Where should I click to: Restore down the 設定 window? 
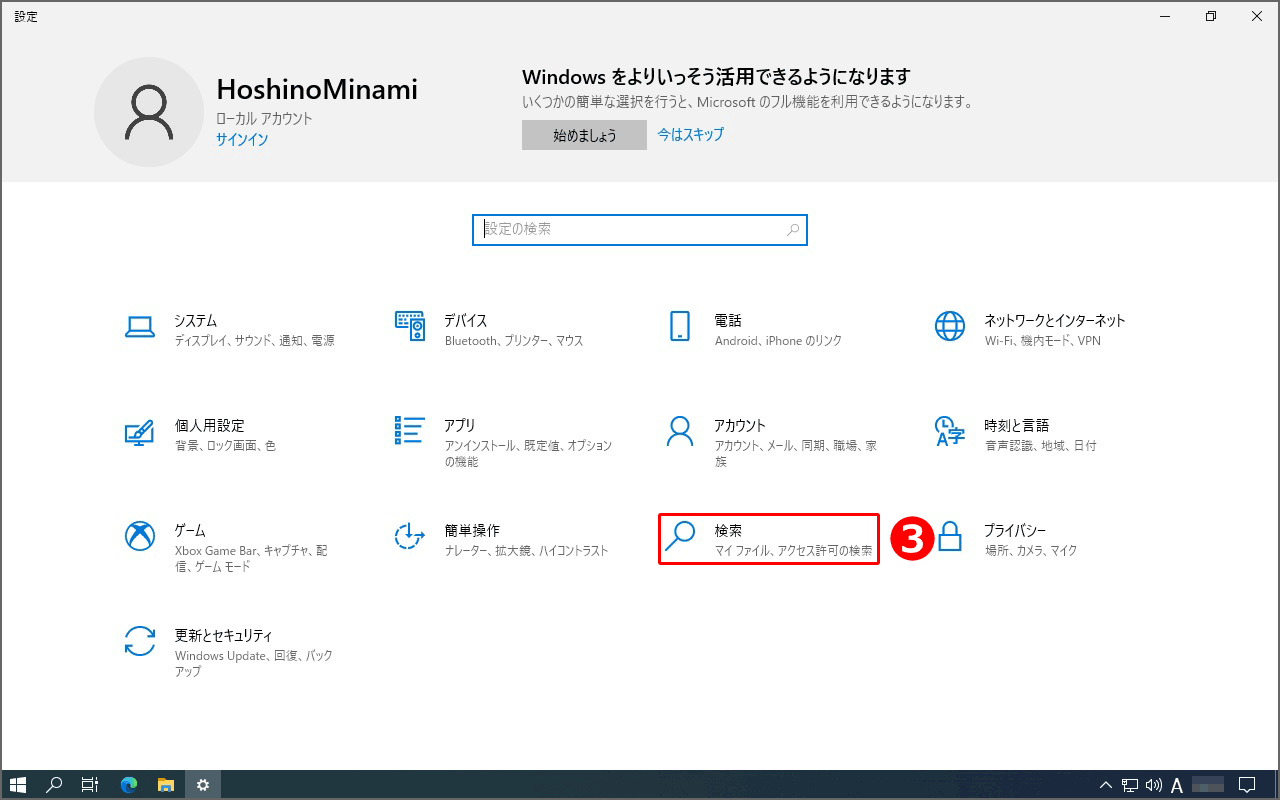point(1211,16)
